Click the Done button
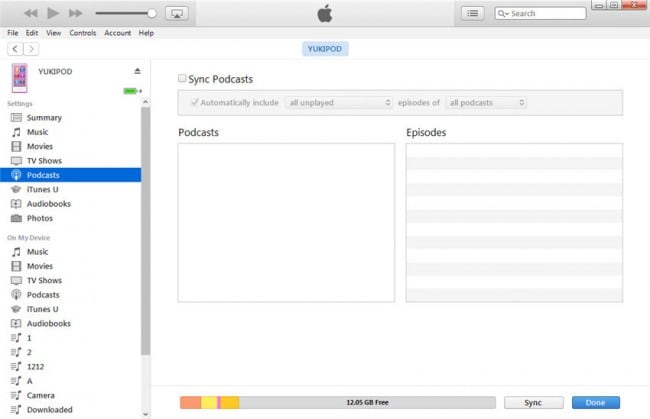 click(x=596, y=402)
